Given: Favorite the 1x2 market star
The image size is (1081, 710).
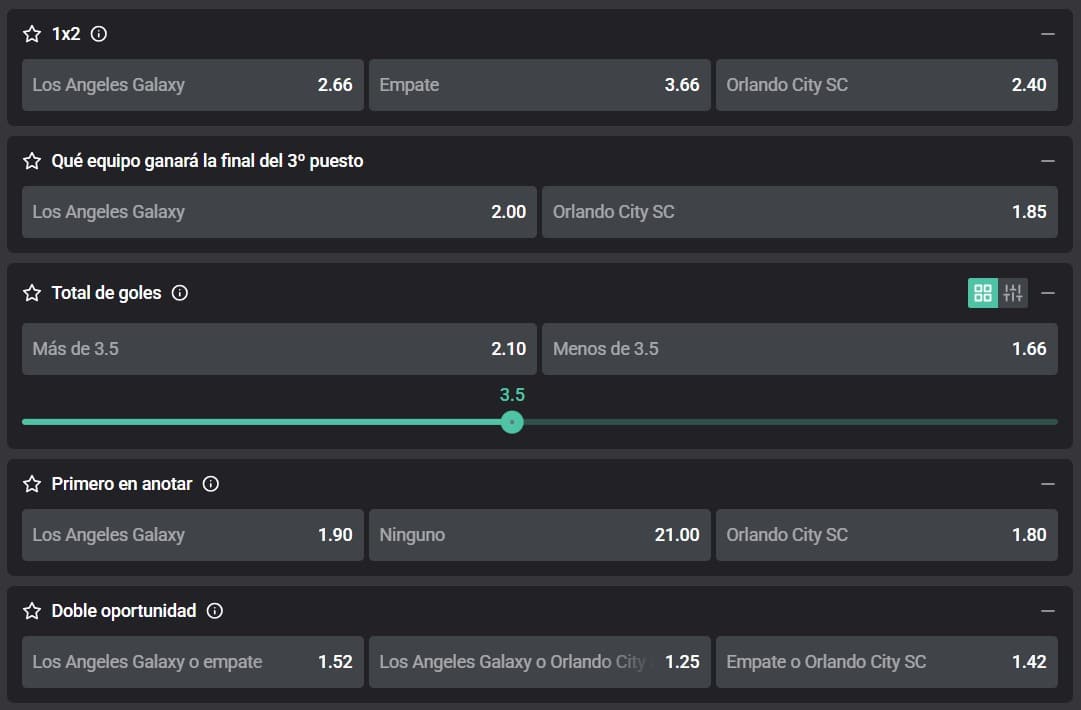Looking at the screenshot, I should pos(32,34).
